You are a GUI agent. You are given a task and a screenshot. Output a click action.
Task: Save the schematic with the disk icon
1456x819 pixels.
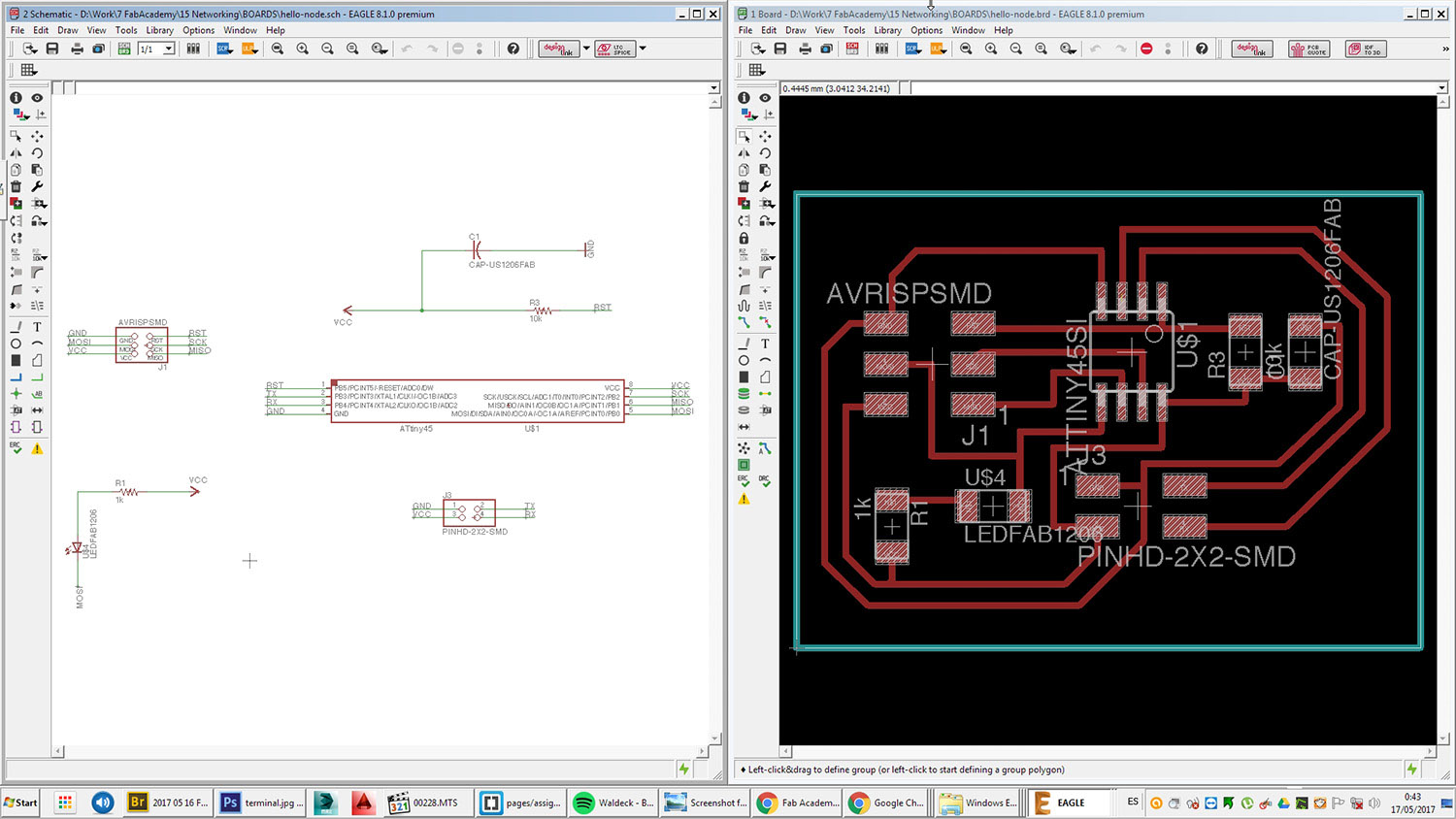click(52, 49)
